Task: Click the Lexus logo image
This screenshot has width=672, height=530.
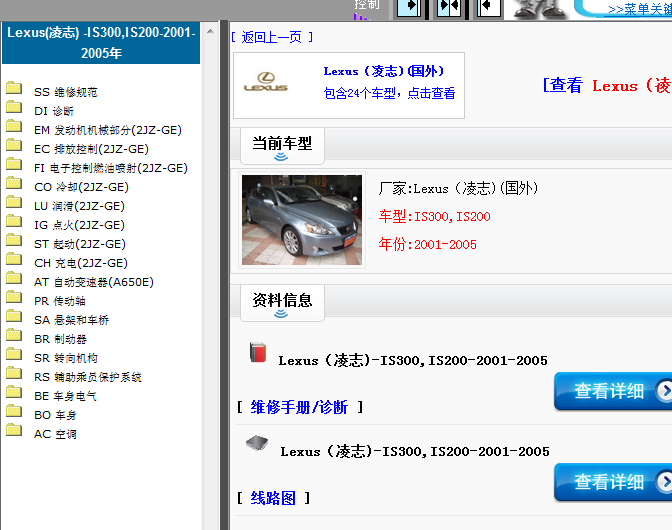Action: pyautogui.click(x=266, y=82)
